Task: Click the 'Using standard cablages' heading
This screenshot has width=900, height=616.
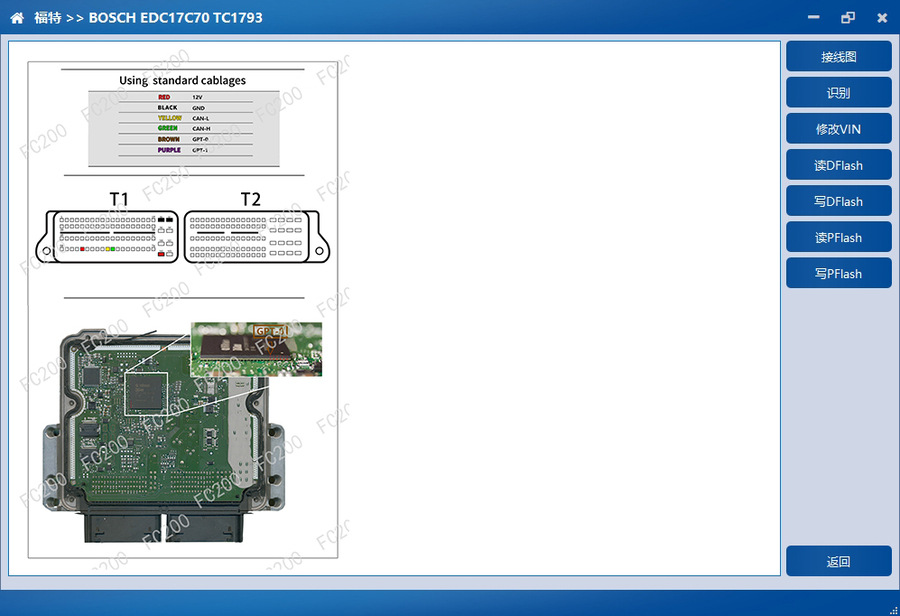Action: 183,80
